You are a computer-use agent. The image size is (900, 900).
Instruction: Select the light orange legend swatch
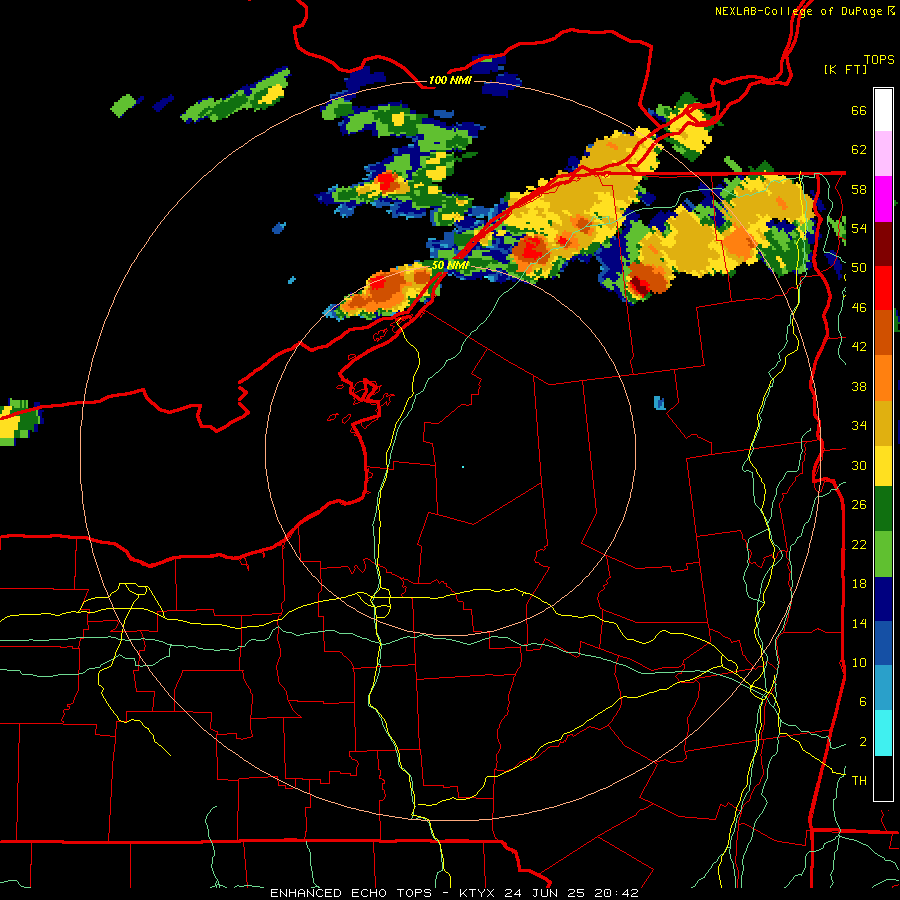[x=883, y=378]
